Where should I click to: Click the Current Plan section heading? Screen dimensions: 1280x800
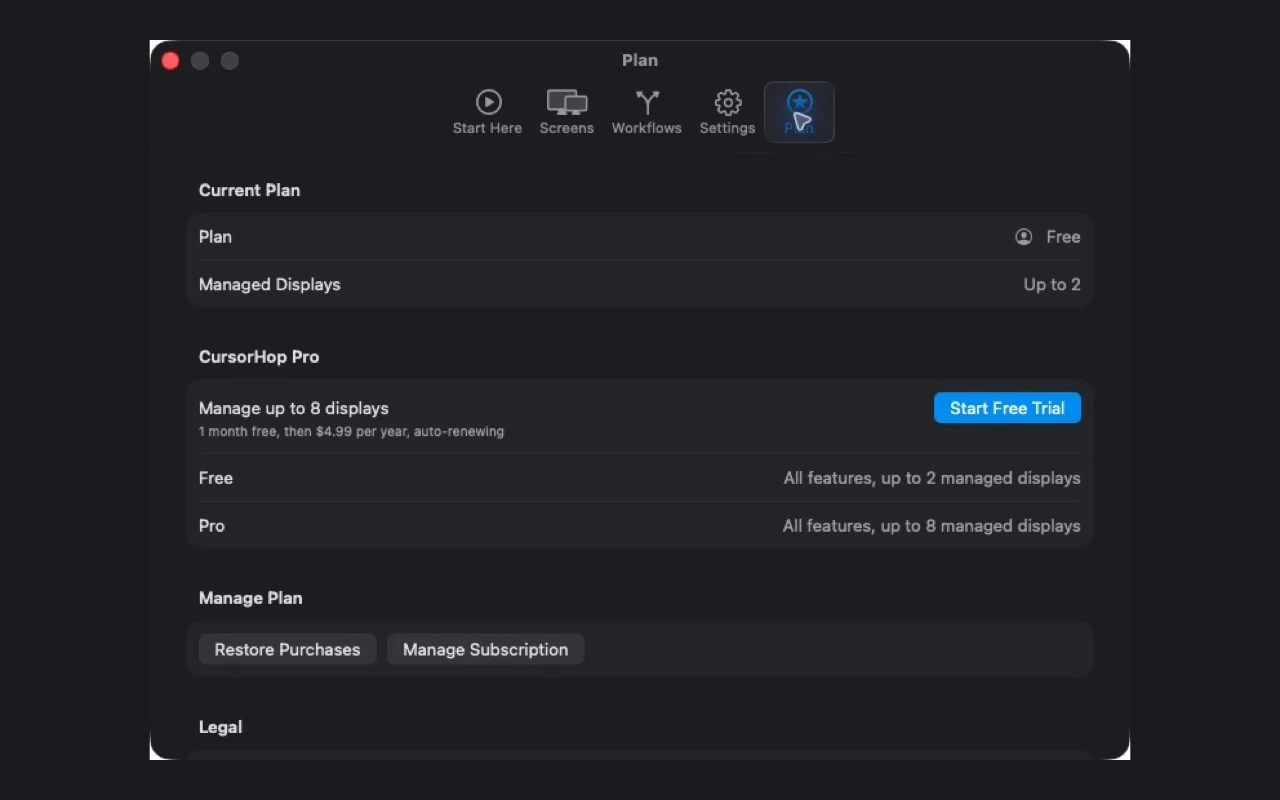point(249,190)
